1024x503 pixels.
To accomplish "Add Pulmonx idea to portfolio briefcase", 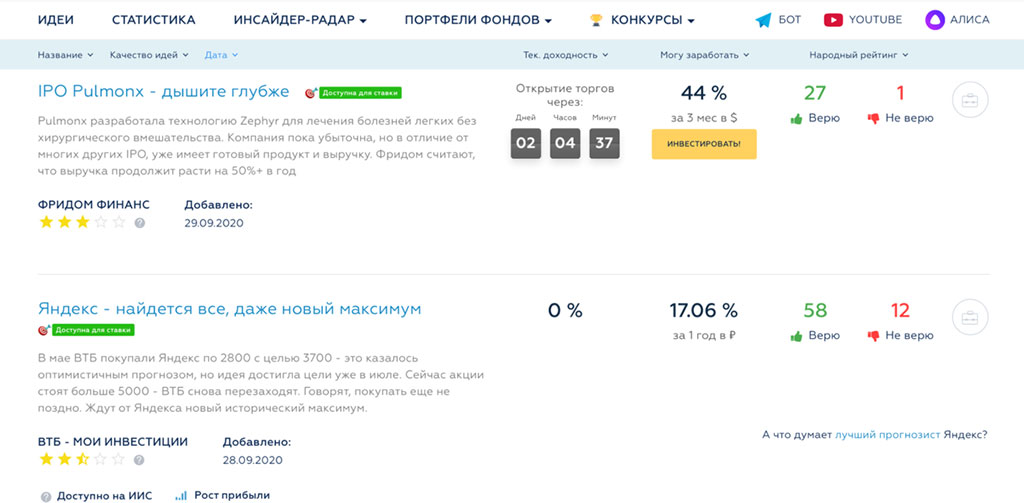I will 969,100.
